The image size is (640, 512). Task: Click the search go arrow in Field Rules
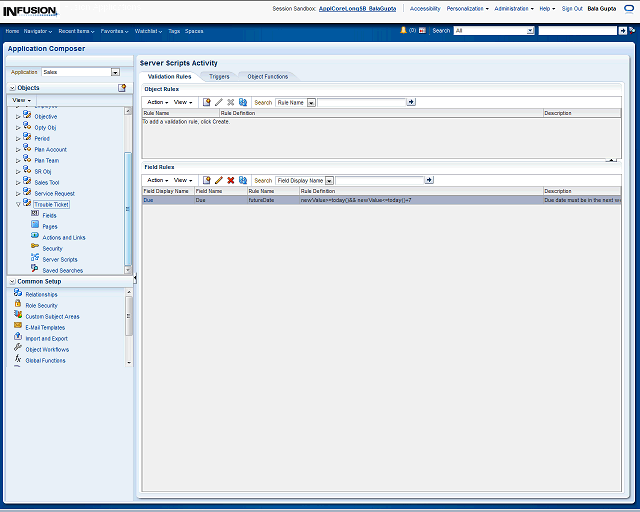click(429, 180)
